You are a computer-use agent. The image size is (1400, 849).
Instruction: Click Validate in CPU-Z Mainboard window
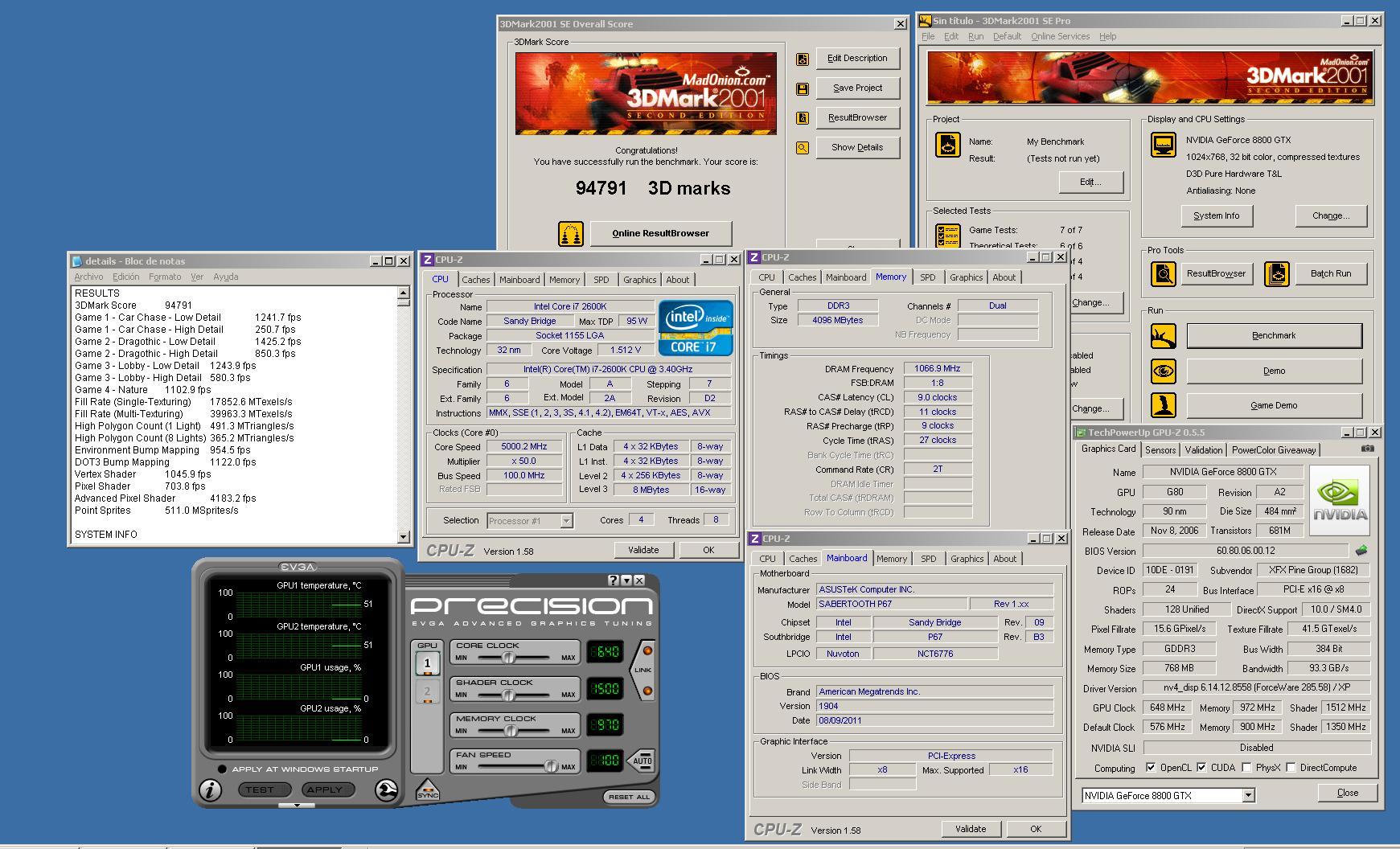pos(971,829)
